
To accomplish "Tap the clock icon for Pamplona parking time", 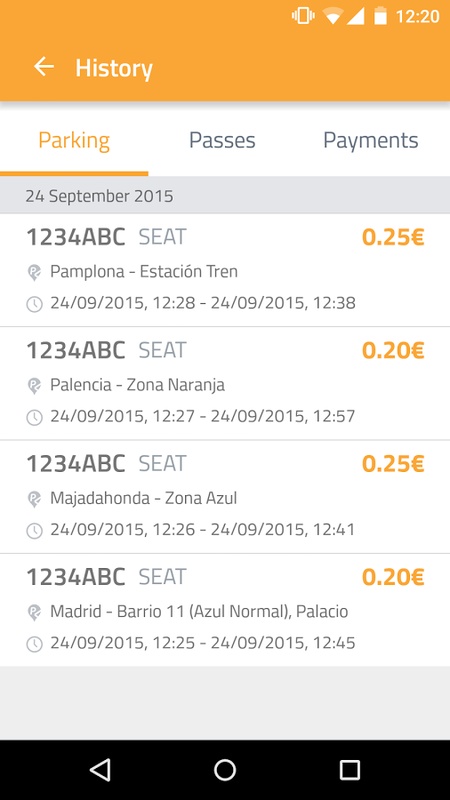I will 34,305.
